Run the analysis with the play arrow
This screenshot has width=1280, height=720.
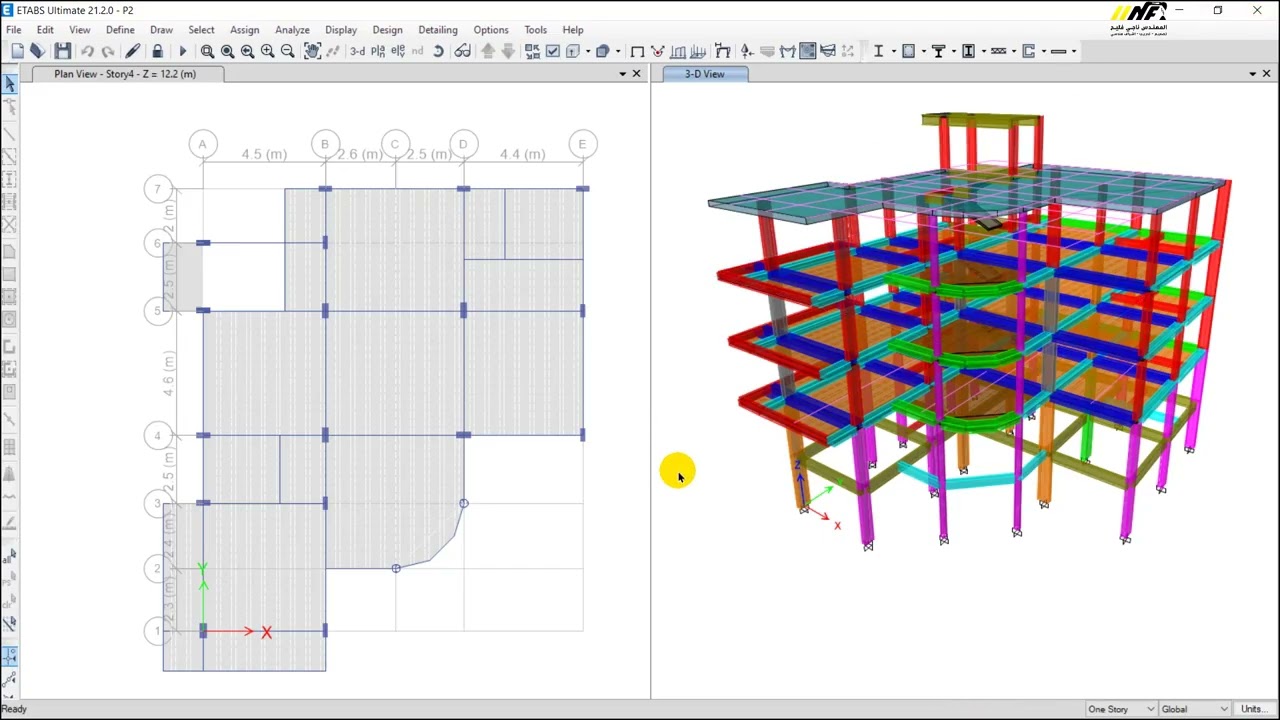[x=182, y=51]
